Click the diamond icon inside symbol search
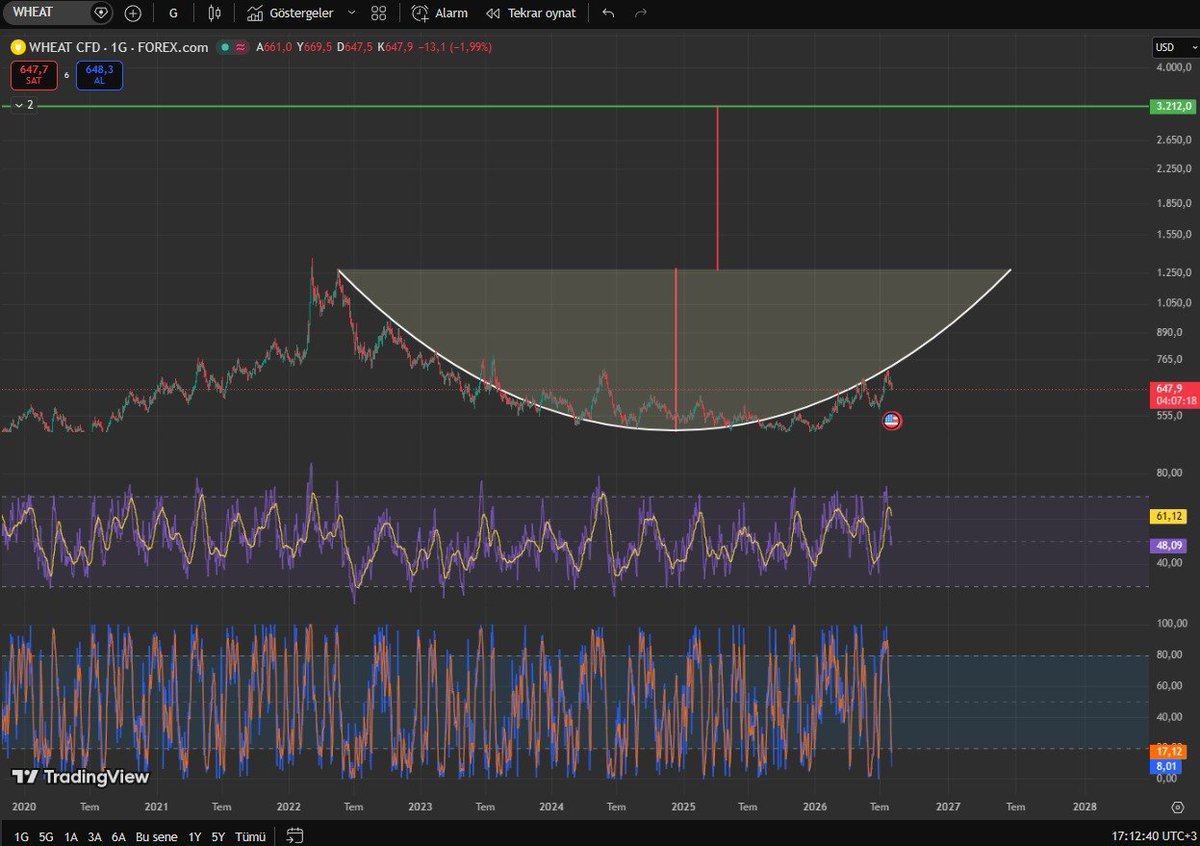The height and width of the screenshot is (846, 1200). 99,13
